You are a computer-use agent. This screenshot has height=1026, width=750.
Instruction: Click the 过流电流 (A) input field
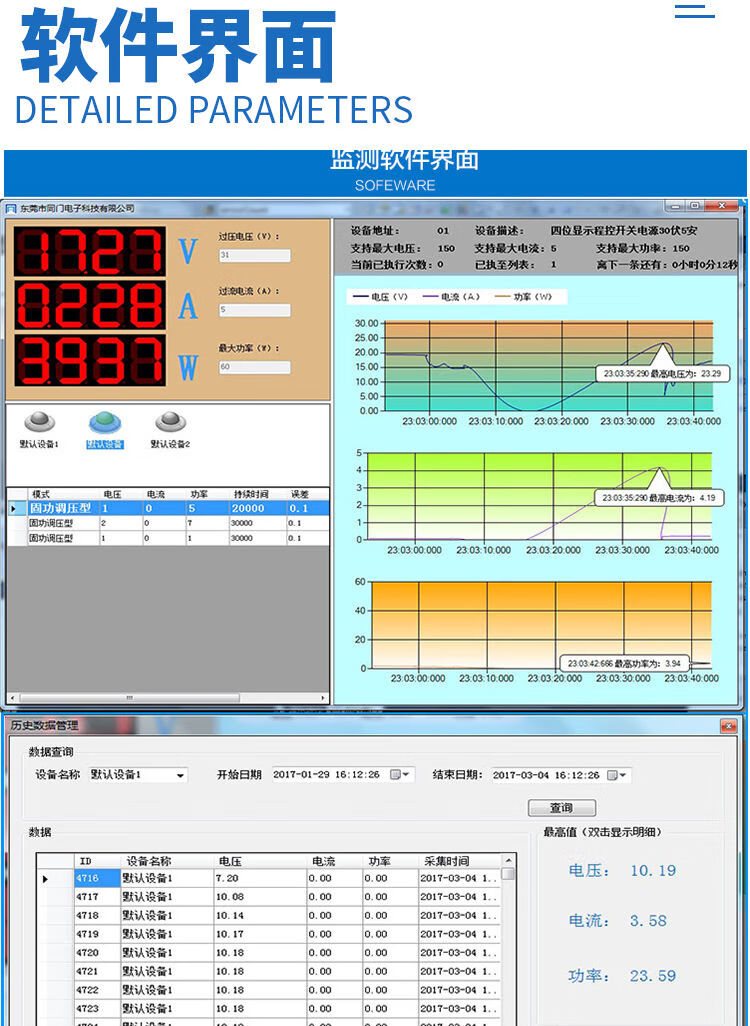click(x=254, y=311)
